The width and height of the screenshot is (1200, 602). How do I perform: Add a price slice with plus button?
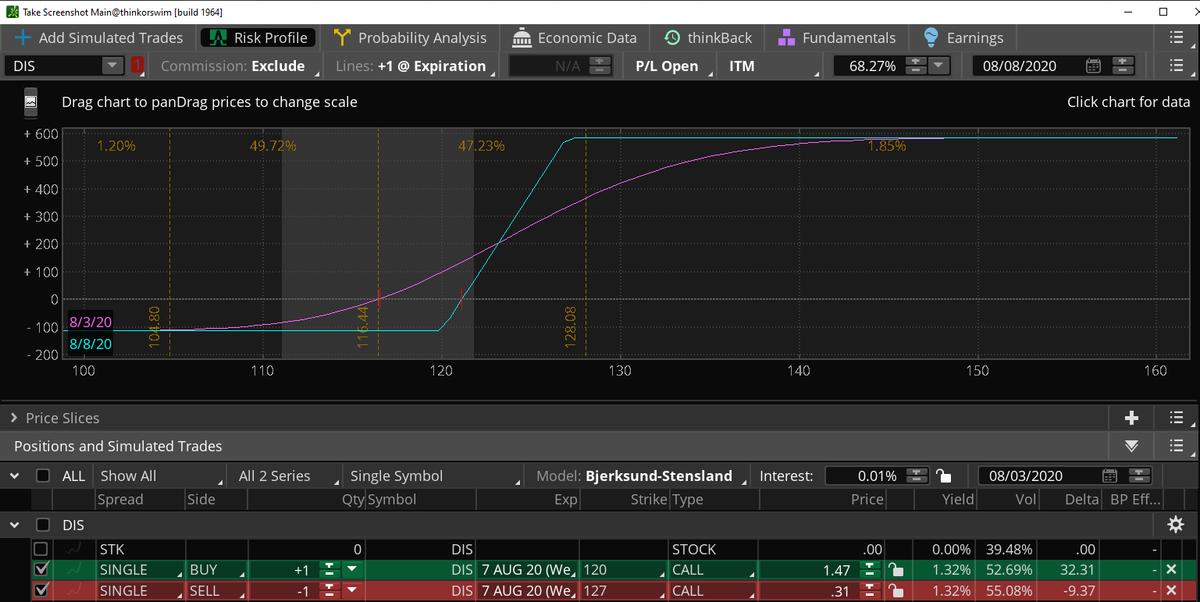coord(1131,418)
